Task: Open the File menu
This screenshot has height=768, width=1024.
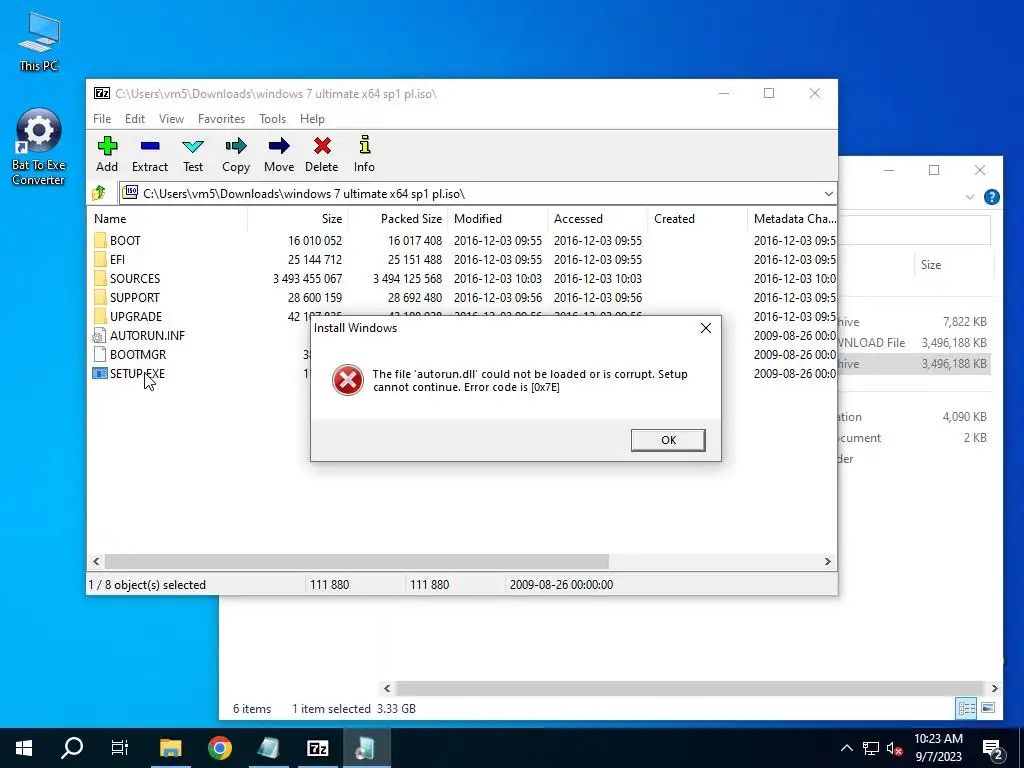Action: pos(102,119)
